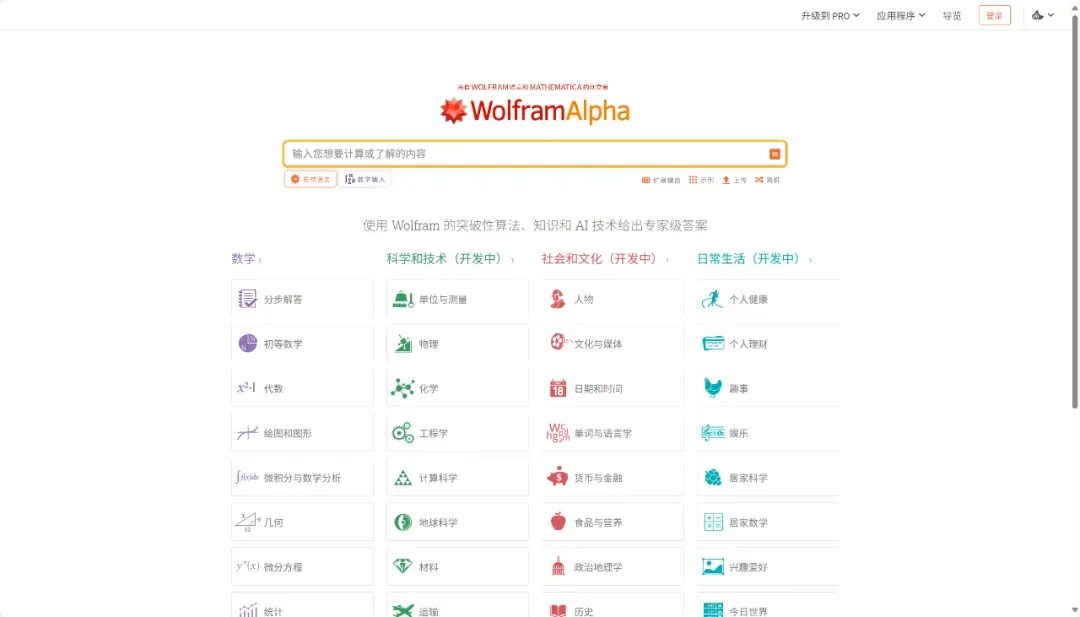Viewport: 1080px width, 617px height.
Task: Open the 货币与金融 piggy bank icon
Action: 557,477
